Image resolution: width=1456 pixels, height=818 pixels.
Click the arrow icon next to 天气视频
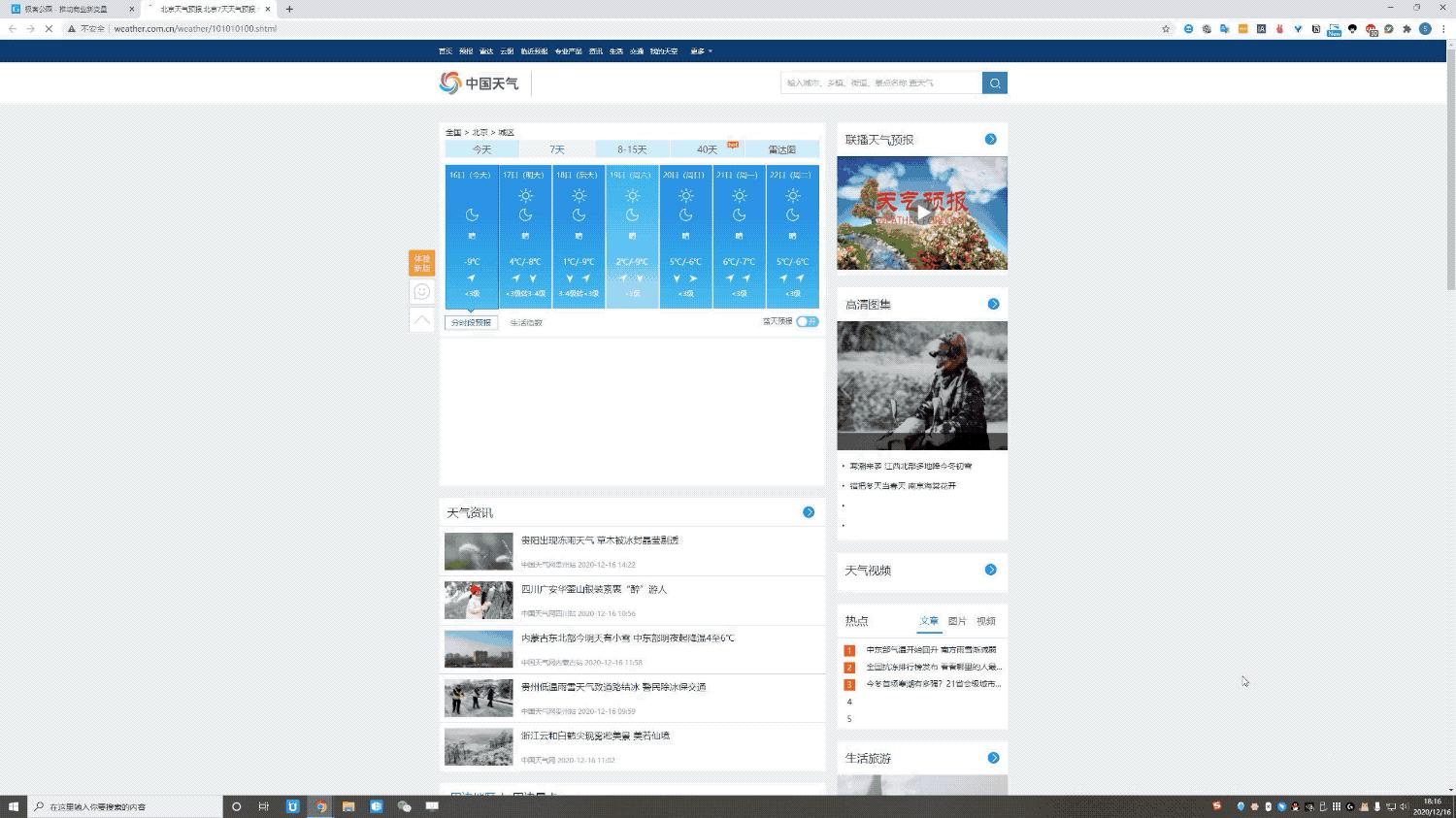click(991, 570)
